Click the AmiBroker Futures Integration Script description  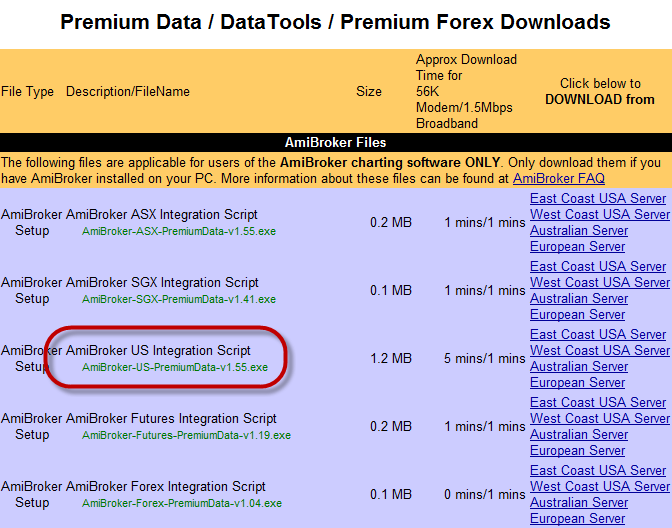coord(171,418)
